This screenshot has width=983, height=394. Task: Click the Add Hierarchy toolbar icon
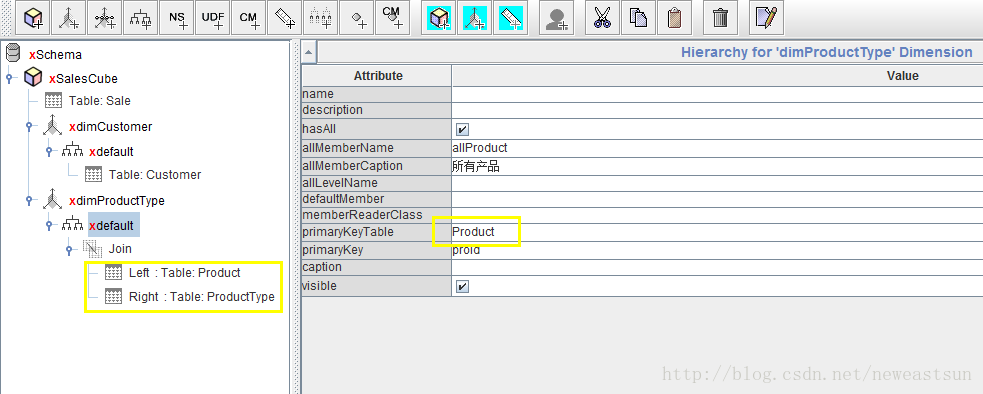pos(141,18)
